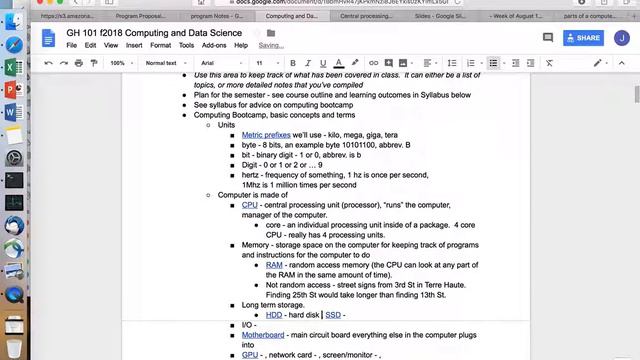Follow the SSD link
The image size is (640, 360).
click(x=333, y=315)
